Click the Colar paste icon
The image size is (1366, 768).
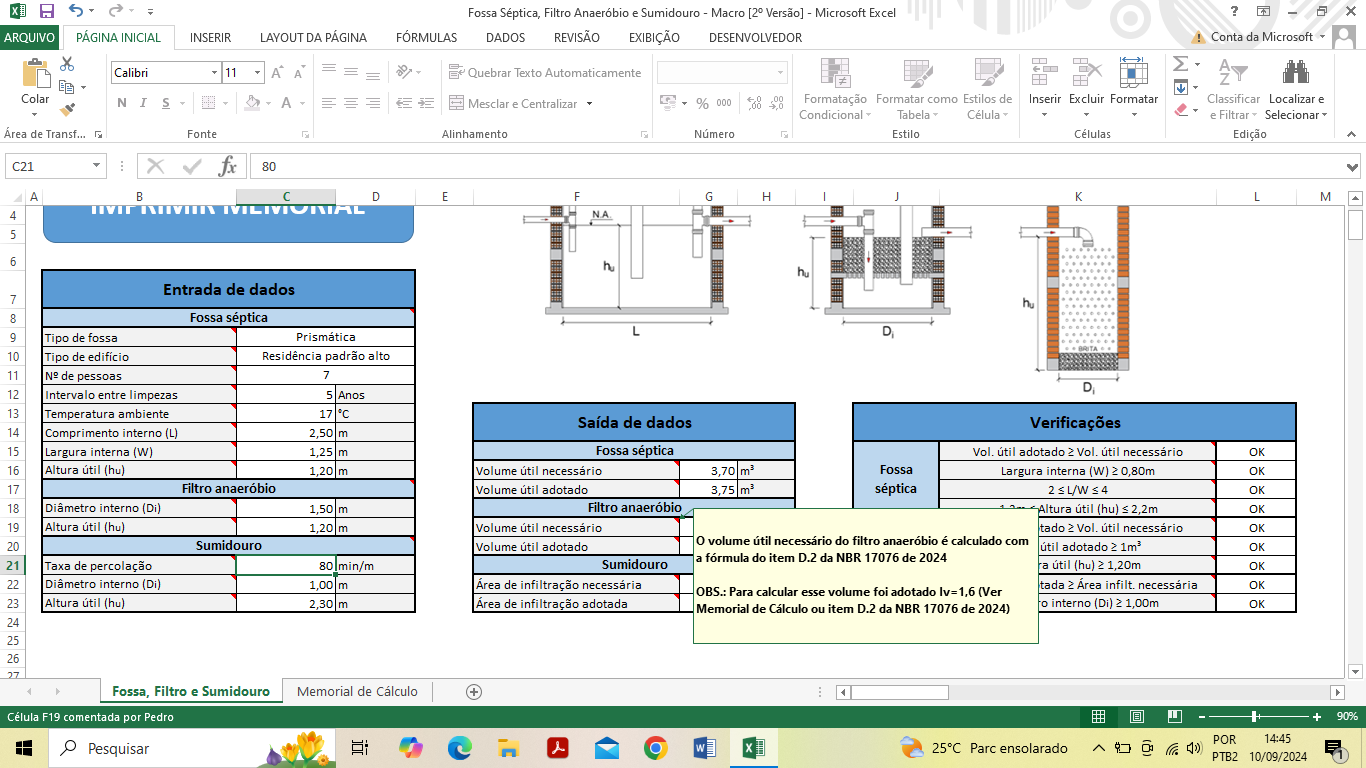35,76
